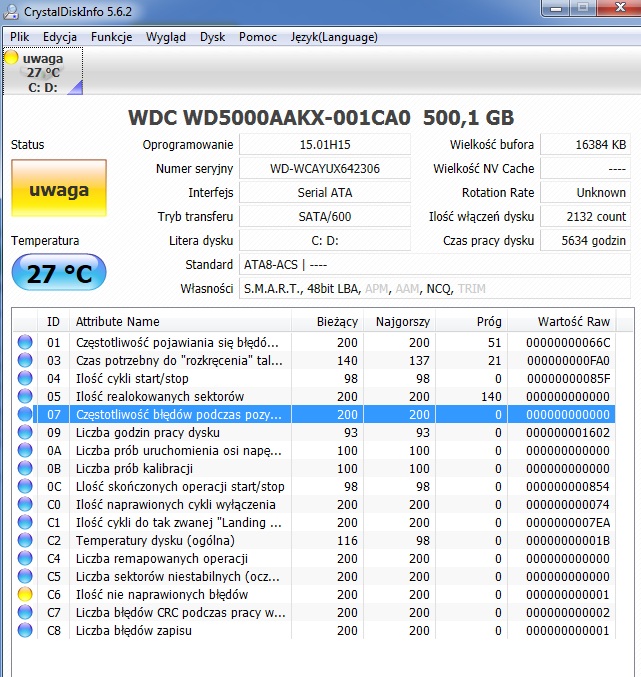Viewport: 641px width, 677px height.
Task: Click the blue status icon for attribute 07
Action: click(x=25, y=414)
